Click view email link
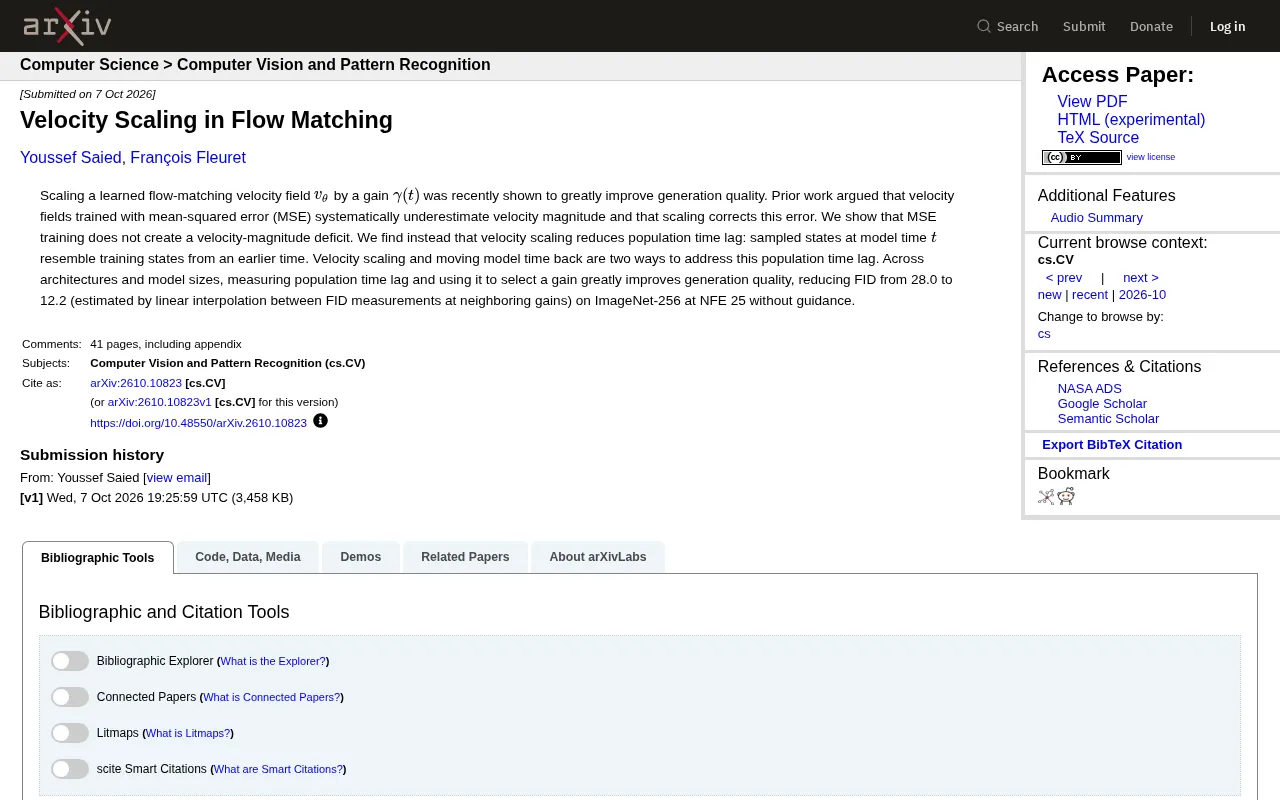The image size is (1280, 800). [177, 478]
